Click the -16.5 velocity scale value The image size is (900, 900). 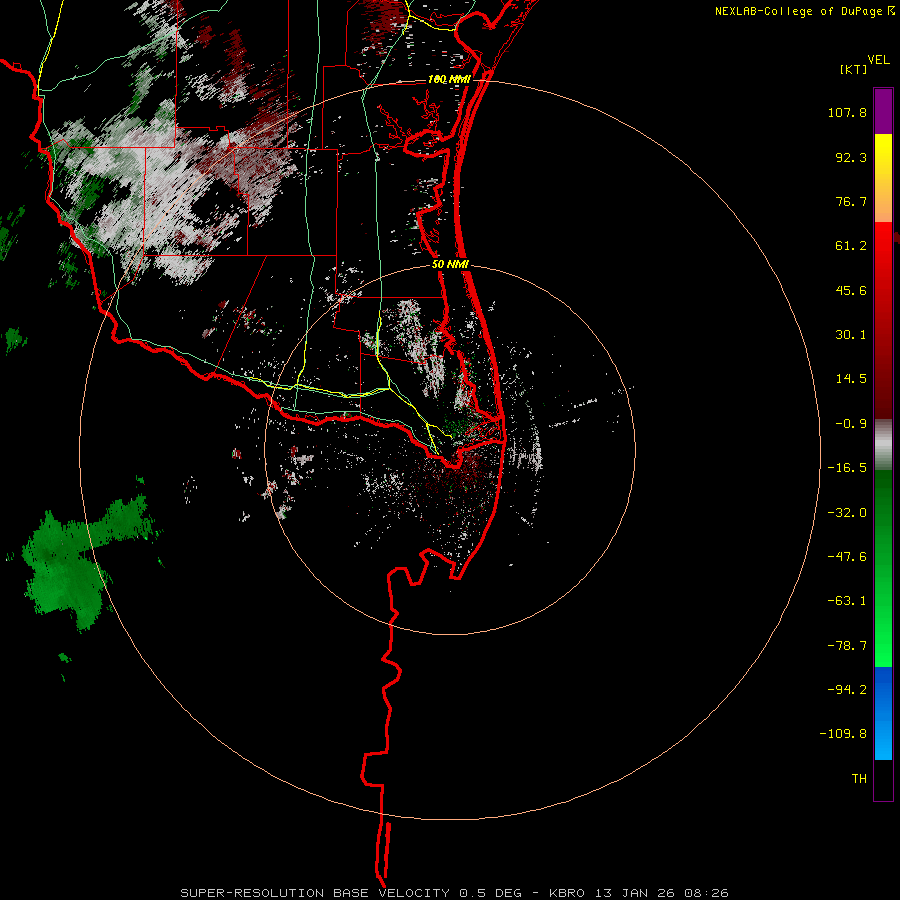[x=847, y=468]
